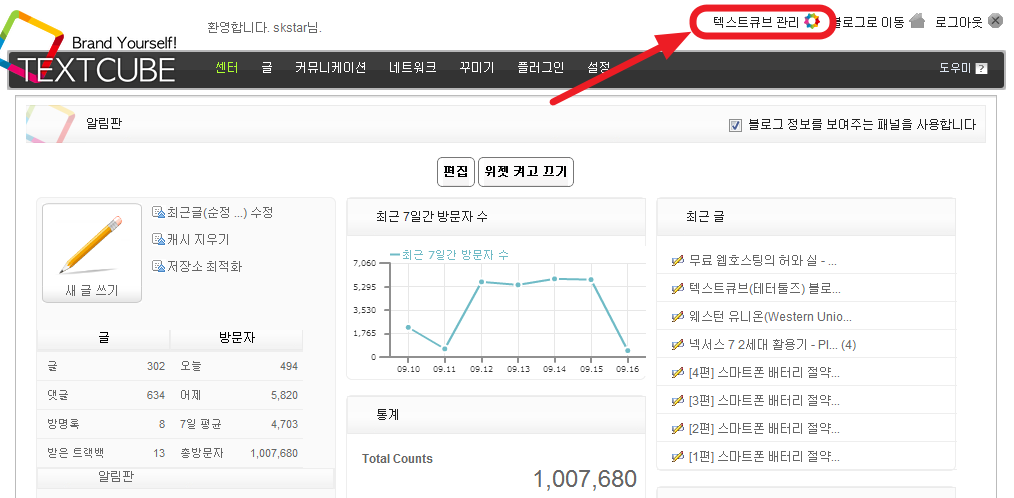1014x498 pixels.
Task: Click edit pencil icon for [2편] post
Action: [x=678, y=428]
